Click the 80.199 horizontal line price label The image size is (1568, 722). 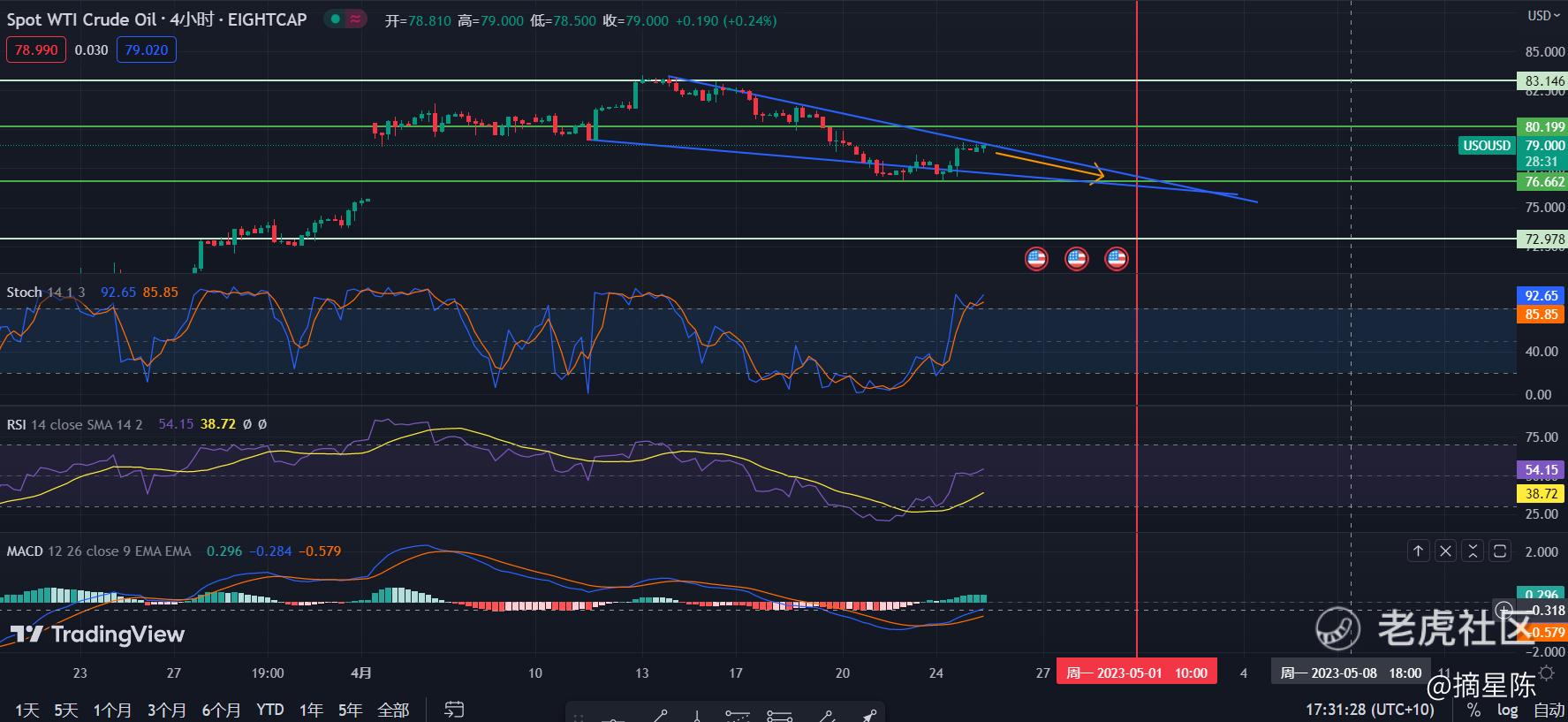click(1544, 127)
